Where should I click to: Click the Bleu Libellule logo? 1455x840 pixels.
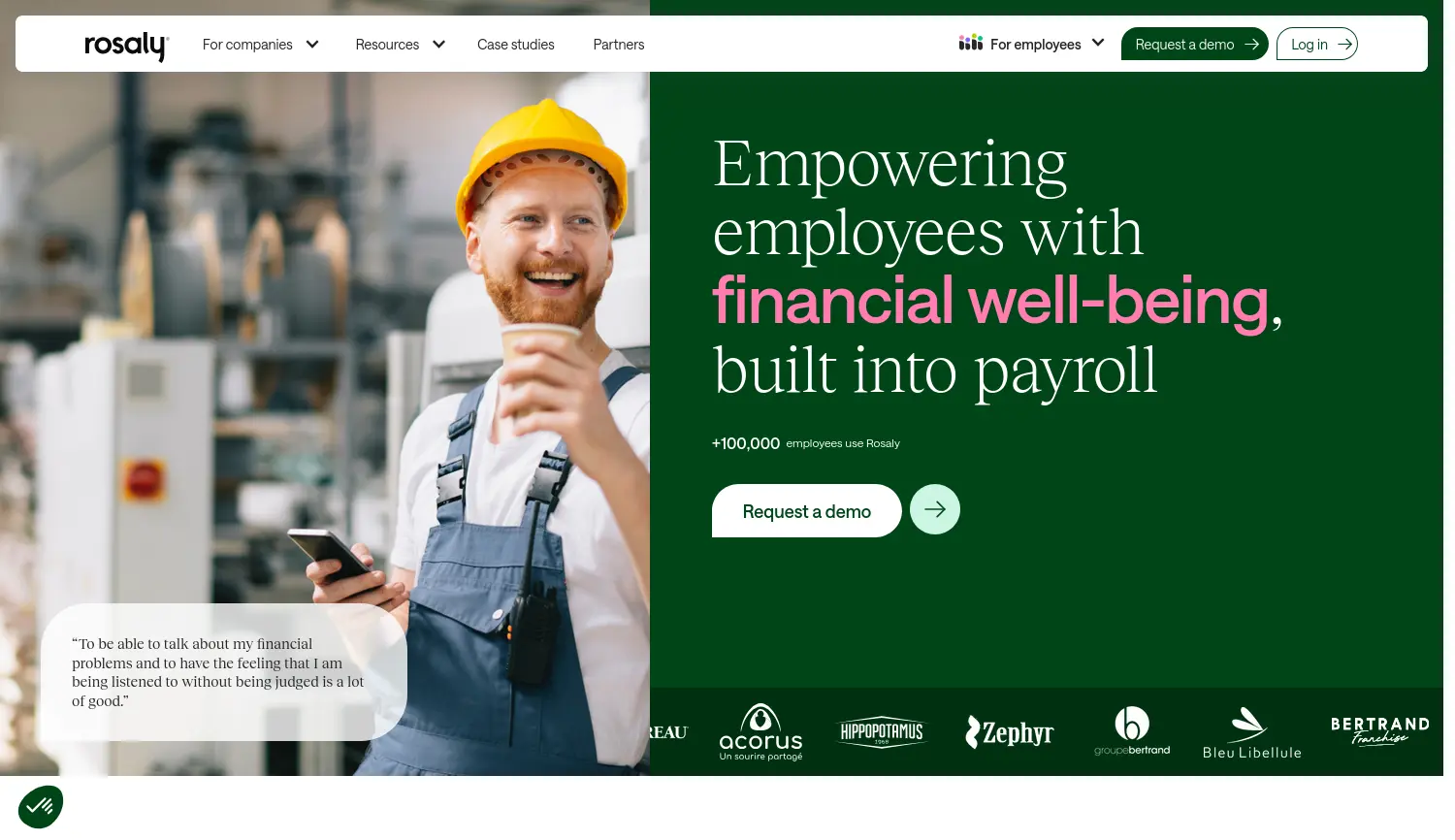point(1251,733)
